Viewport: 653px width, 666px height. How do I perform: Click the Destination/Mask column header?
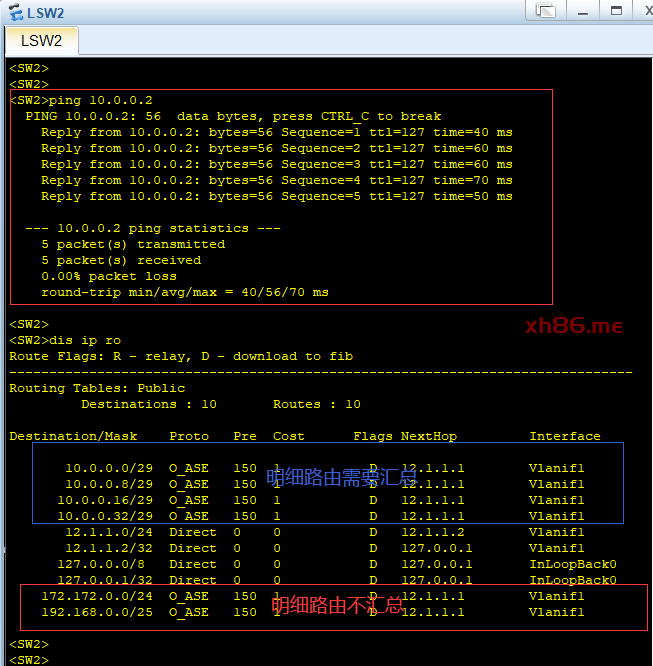tap(75, 436)
